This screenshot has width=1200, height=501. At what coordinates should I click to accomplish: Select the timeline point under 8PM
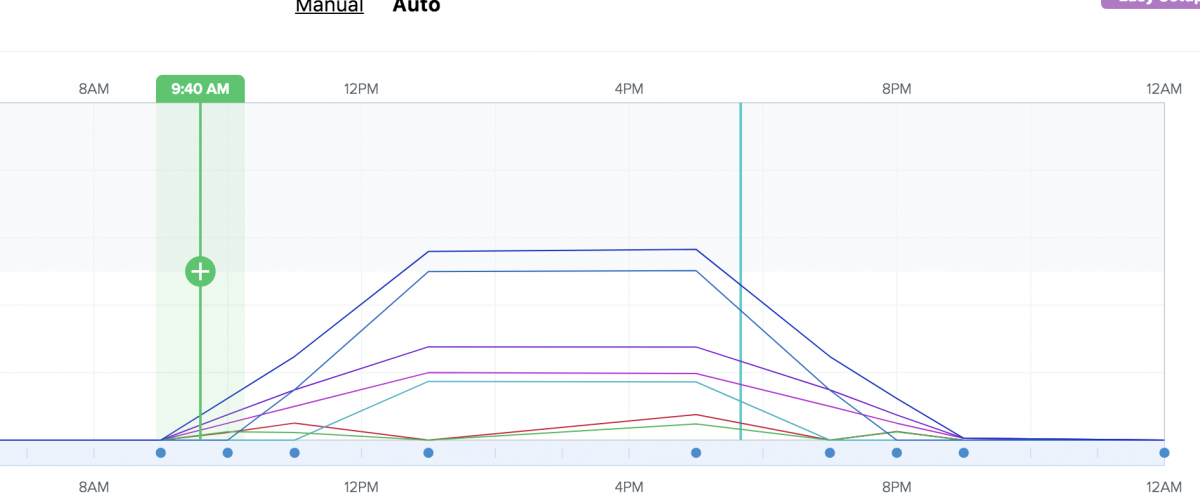tap(897, 453)
